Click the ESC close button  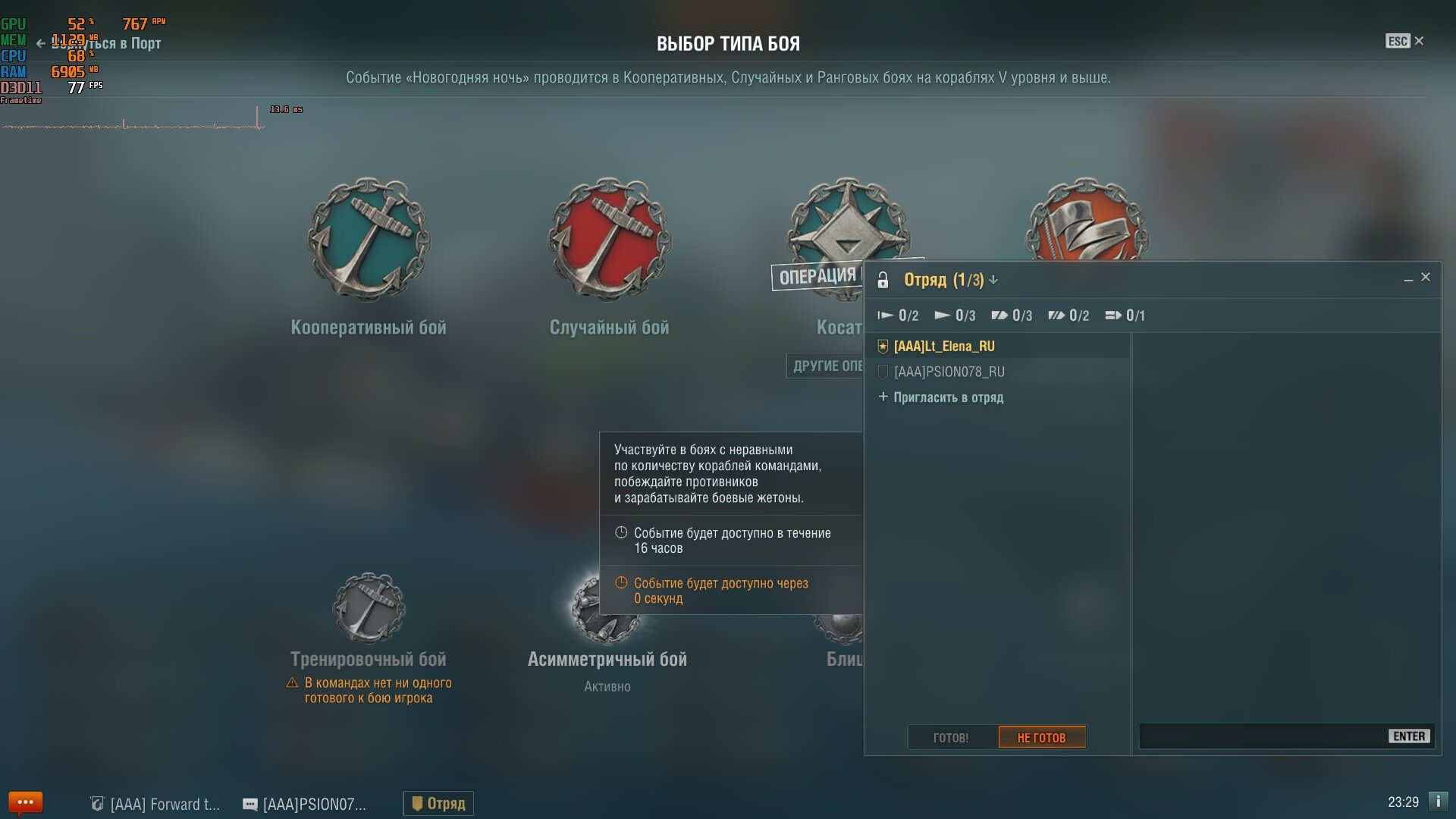(x=1404, y=41)
